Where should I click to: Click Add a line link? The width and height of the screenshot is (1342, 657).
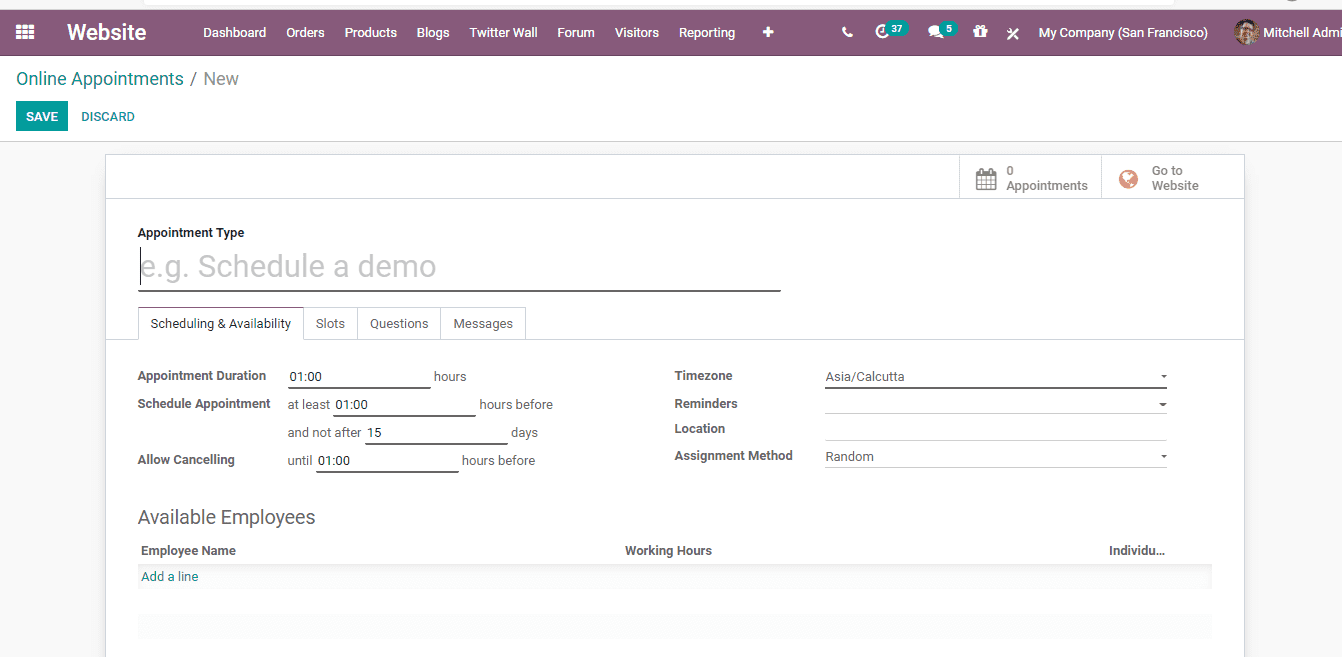click(x=170, y=576)
